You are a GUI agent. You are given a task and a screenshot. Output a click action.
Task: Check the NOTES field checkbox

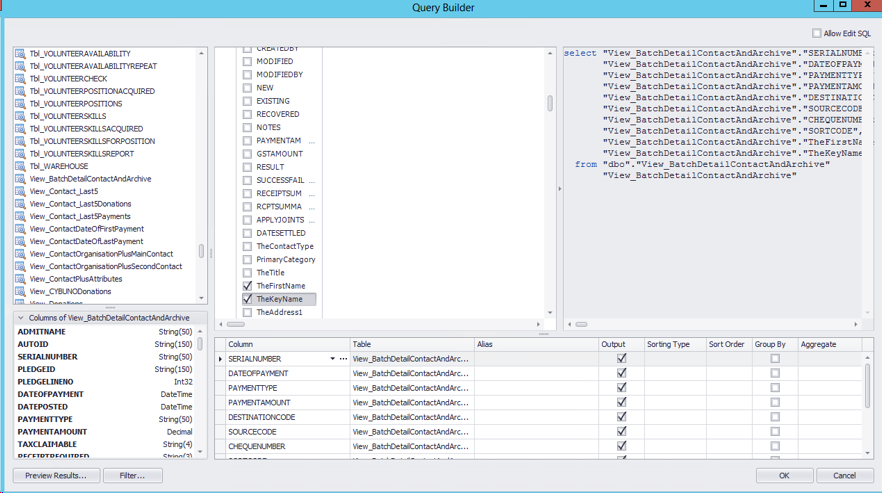click(247, 127)
